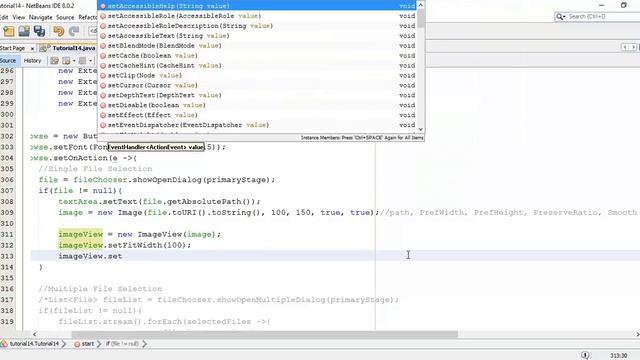Click the 313:30 cursor position in status bar
The height and width of the screenshot is (360, 640).
(618, 356)
